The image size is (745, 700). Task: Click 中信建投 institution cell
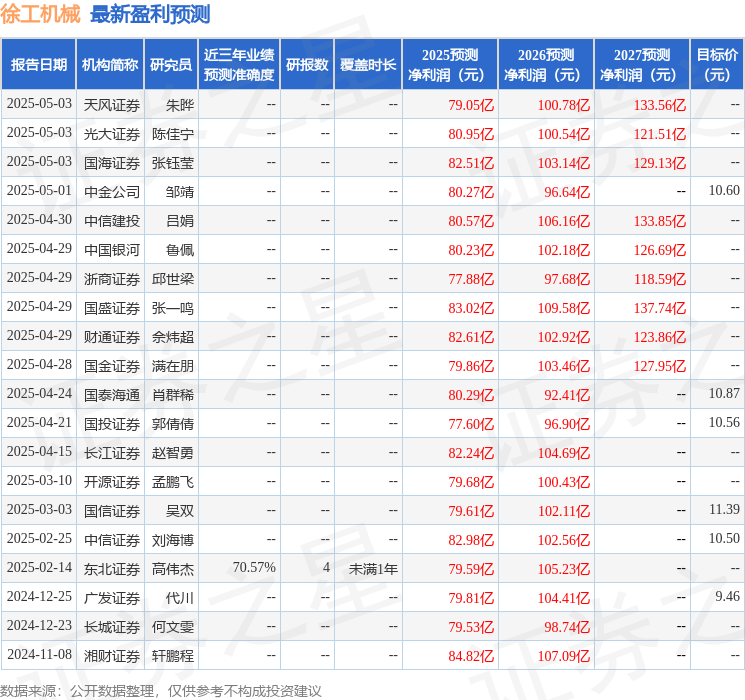[112, 221]
